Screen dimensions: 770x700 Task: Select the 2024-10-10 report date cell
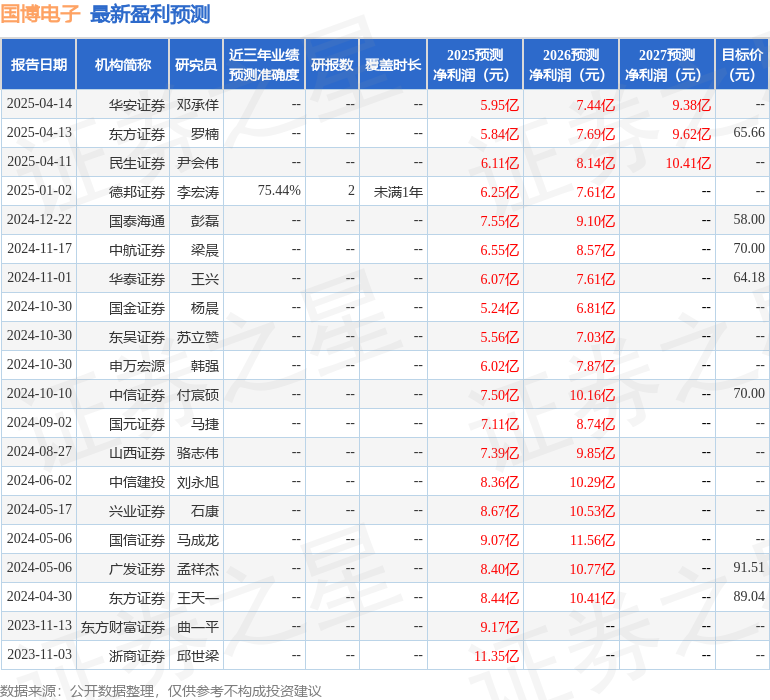[x=40, y=394]
